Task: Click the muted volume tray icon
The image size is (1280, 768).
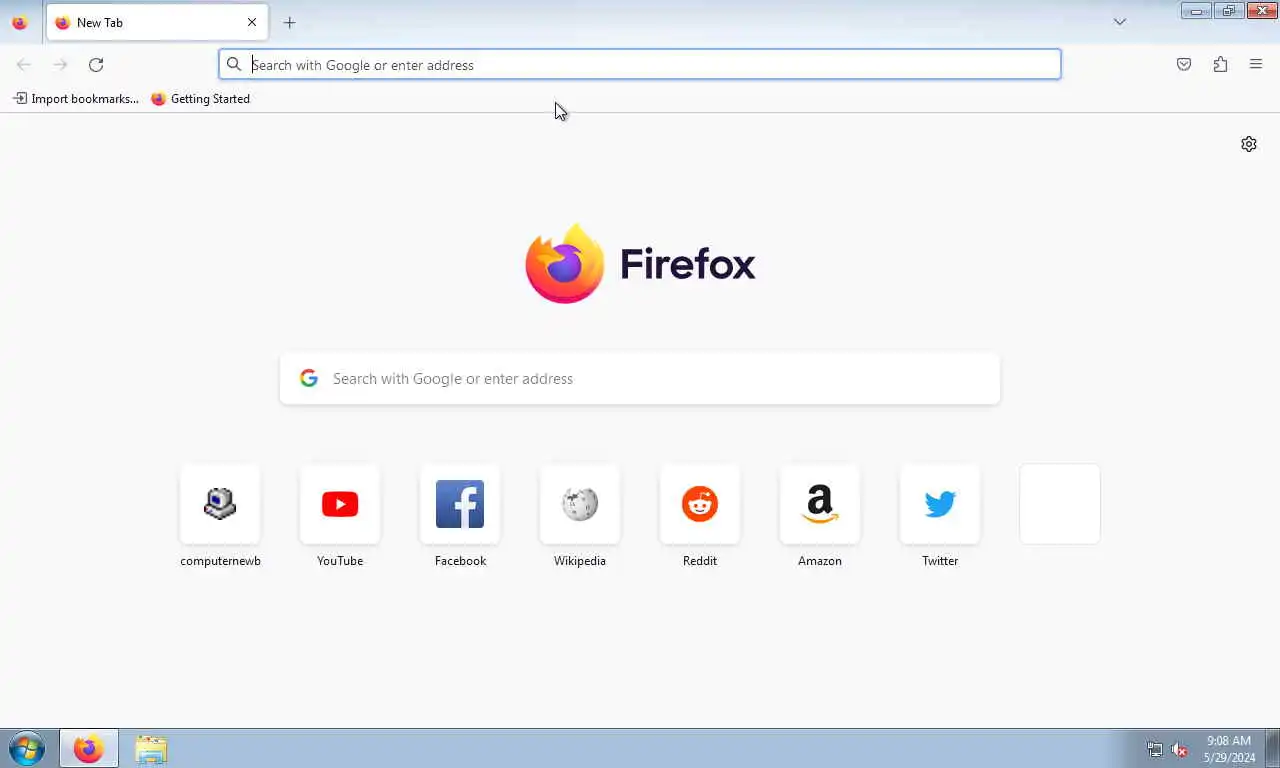Action: [1179, 750]
